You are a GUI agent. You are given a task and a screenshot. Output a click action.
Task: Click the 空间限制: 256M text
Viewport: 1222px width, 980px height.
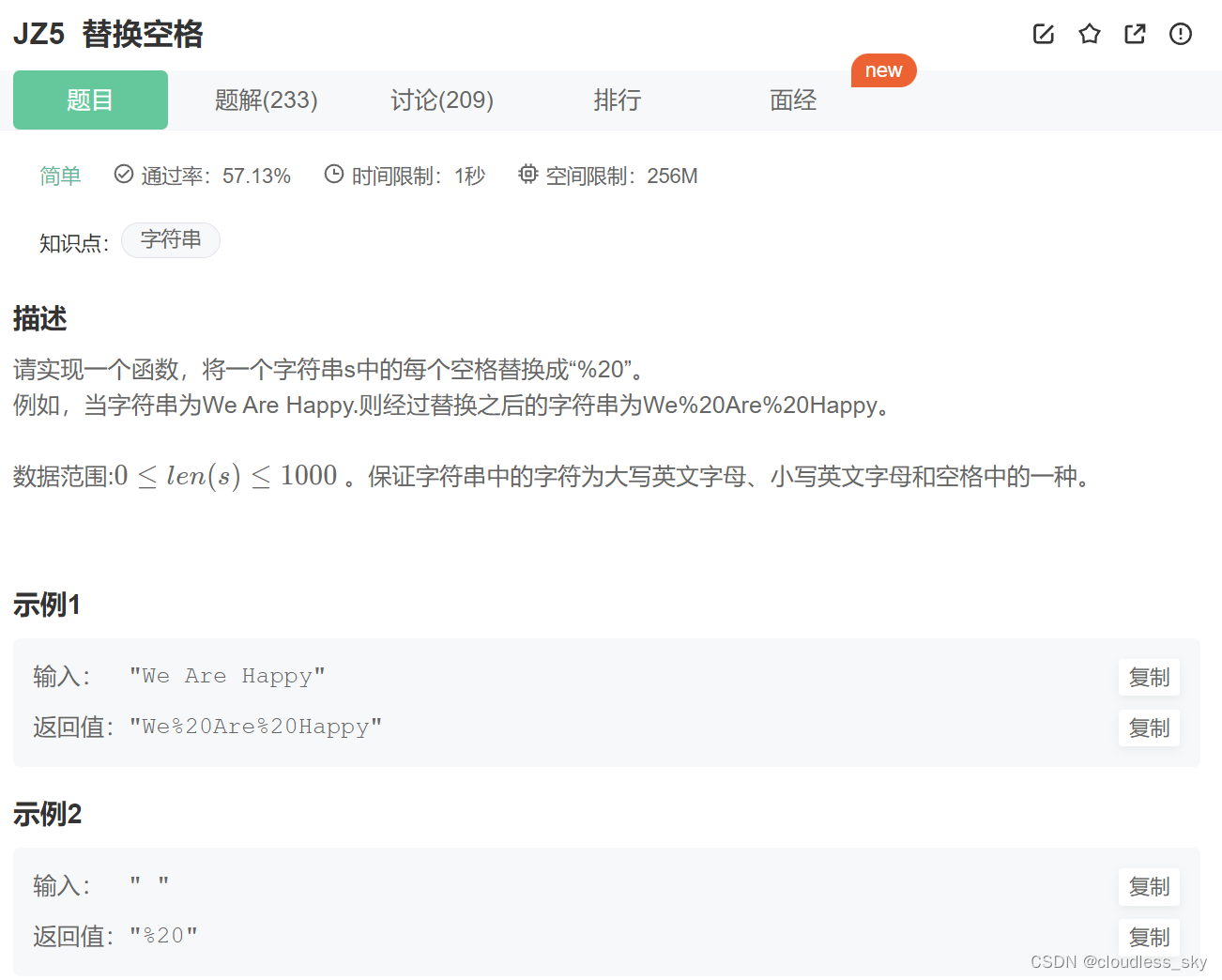(621, 176)
